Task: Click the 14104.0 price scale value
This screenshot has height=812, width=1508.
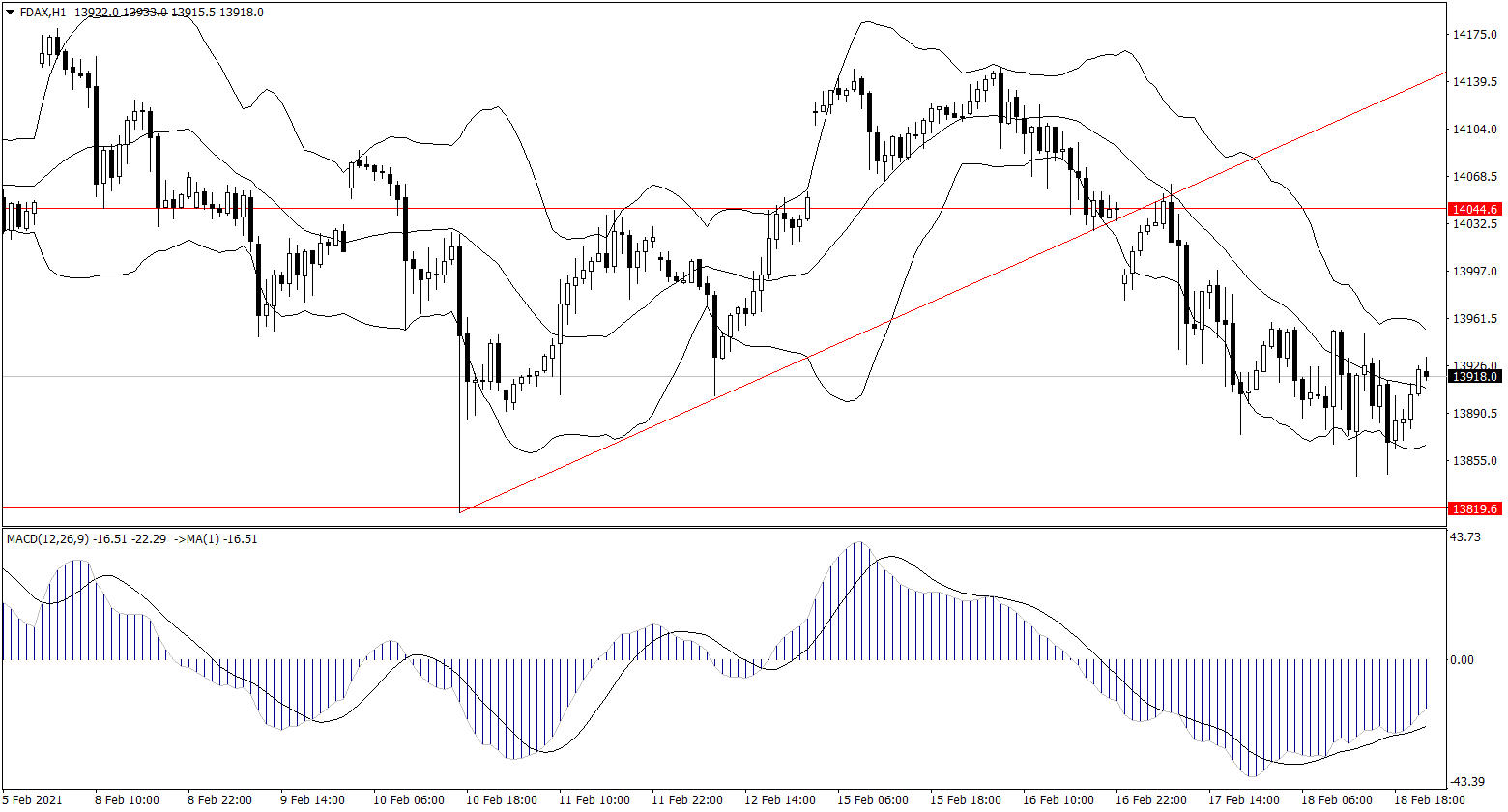Action: click(1475, 130)
